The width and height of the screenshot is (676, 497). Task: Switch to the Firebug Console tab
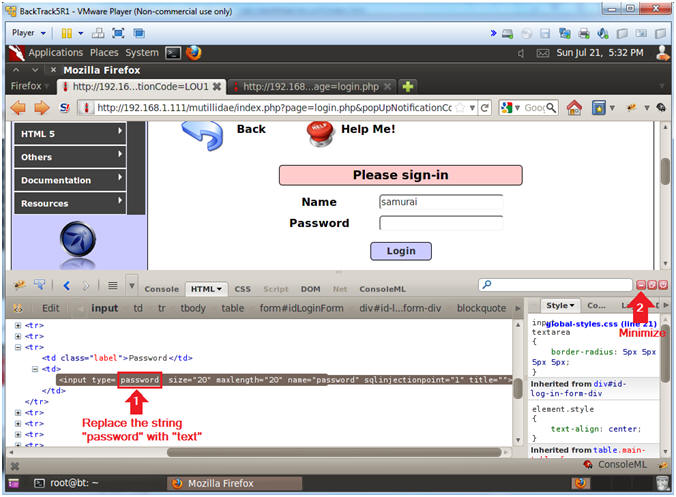click(162, 289)
